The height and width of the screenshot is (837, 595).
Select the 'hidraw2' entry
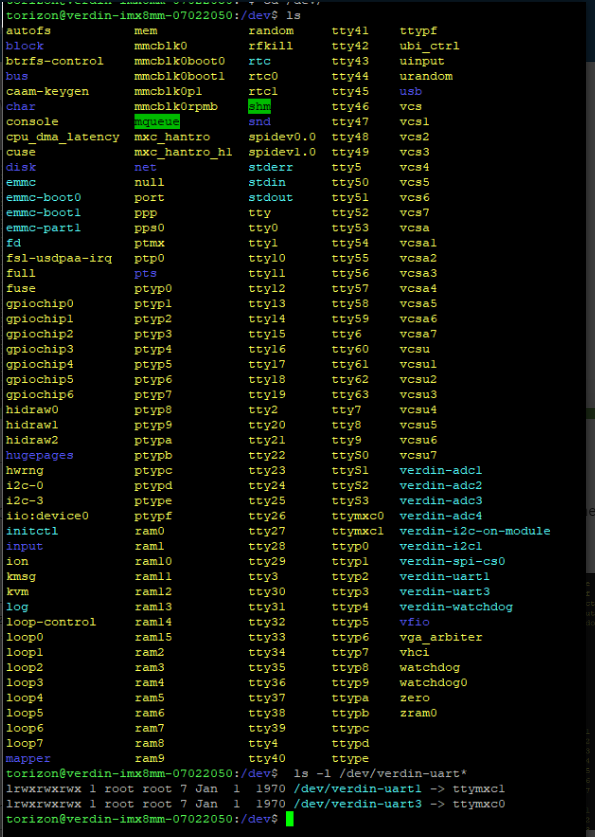pos(32,440)
